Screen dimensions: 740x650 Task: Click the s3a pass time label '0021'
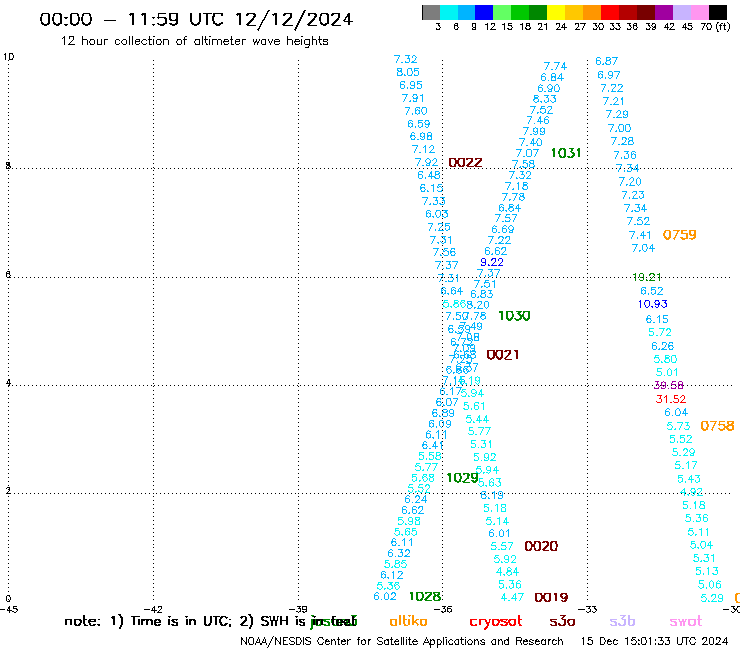[503, 355]
